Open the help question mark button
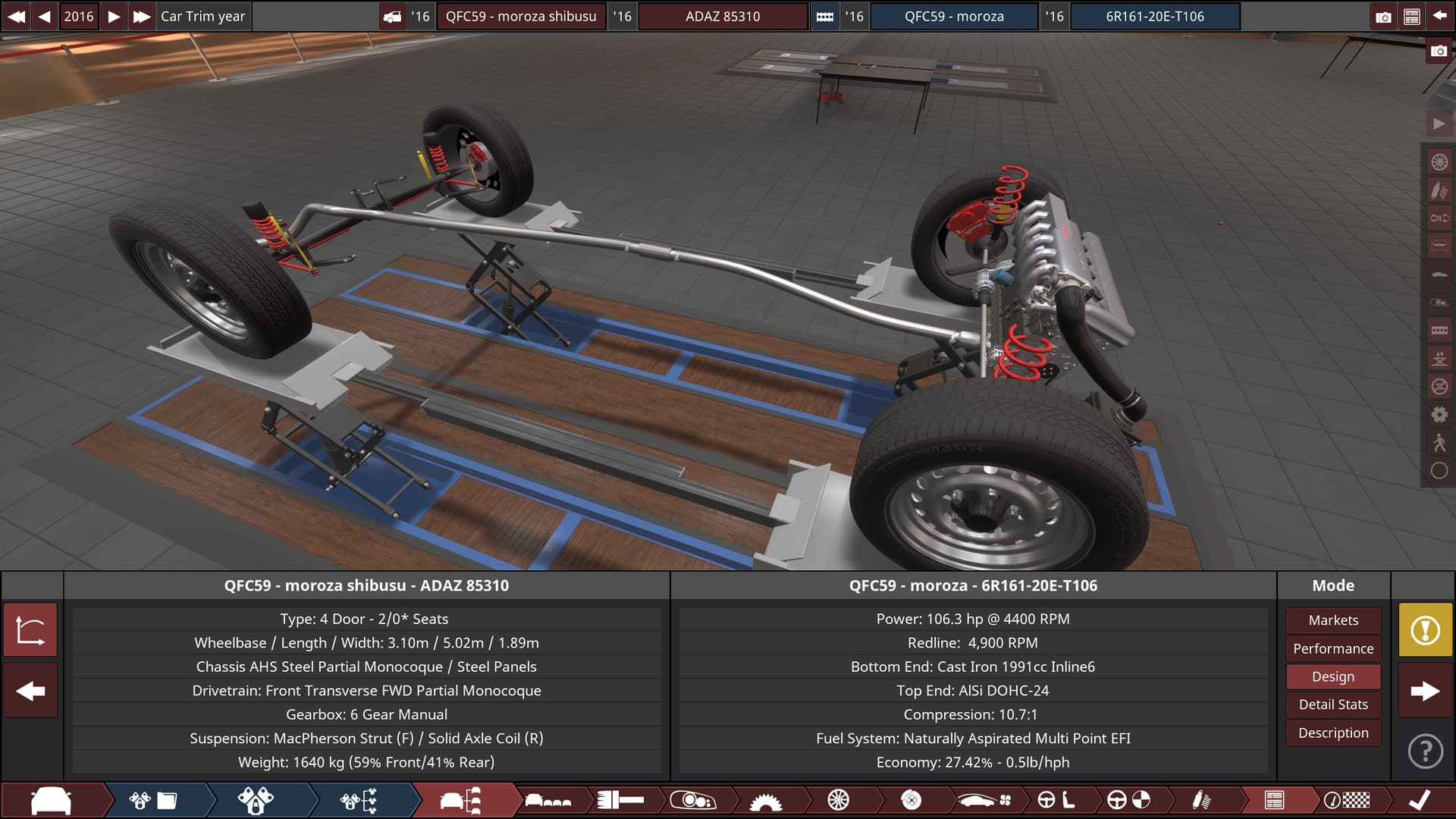 pyautogui.click(x=1425, y=751)
